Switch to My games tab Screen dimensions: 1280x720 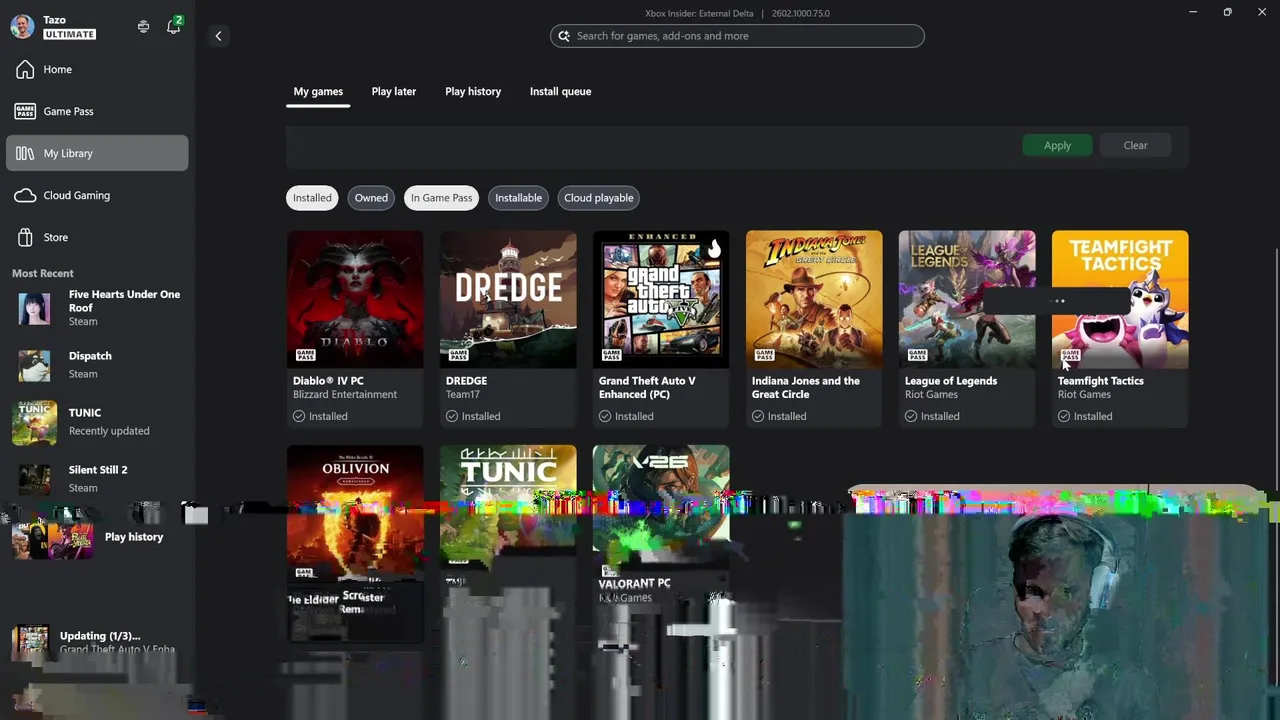point(318,91)
